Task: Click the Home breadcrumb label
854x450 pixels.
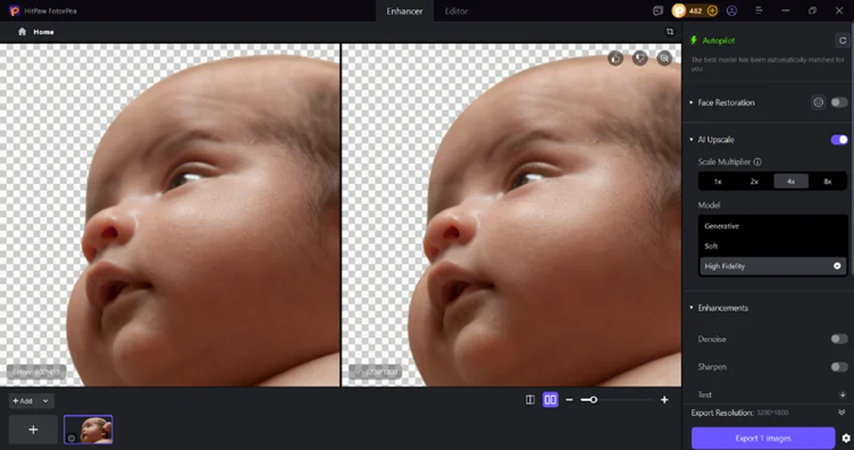Action: [x=44, y=32]
